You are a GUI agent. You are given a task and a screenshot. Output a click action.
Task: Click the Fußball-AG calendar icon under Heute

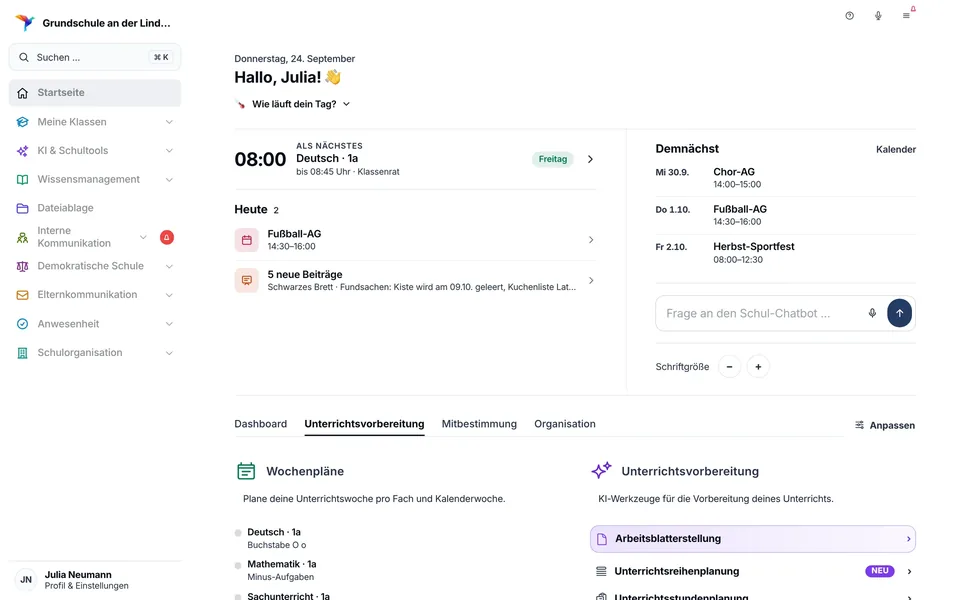pos(247,240)
